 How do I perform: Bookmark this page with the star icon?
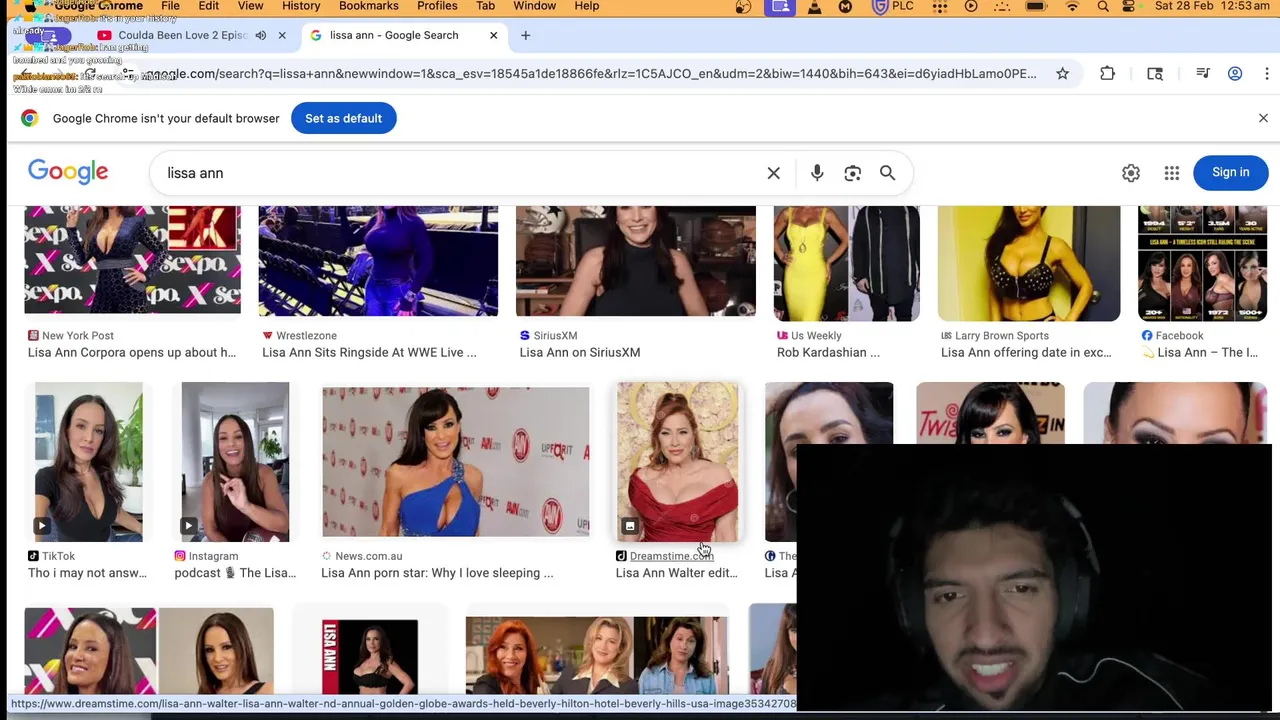pyautogui.click(x=1062, y=74)
